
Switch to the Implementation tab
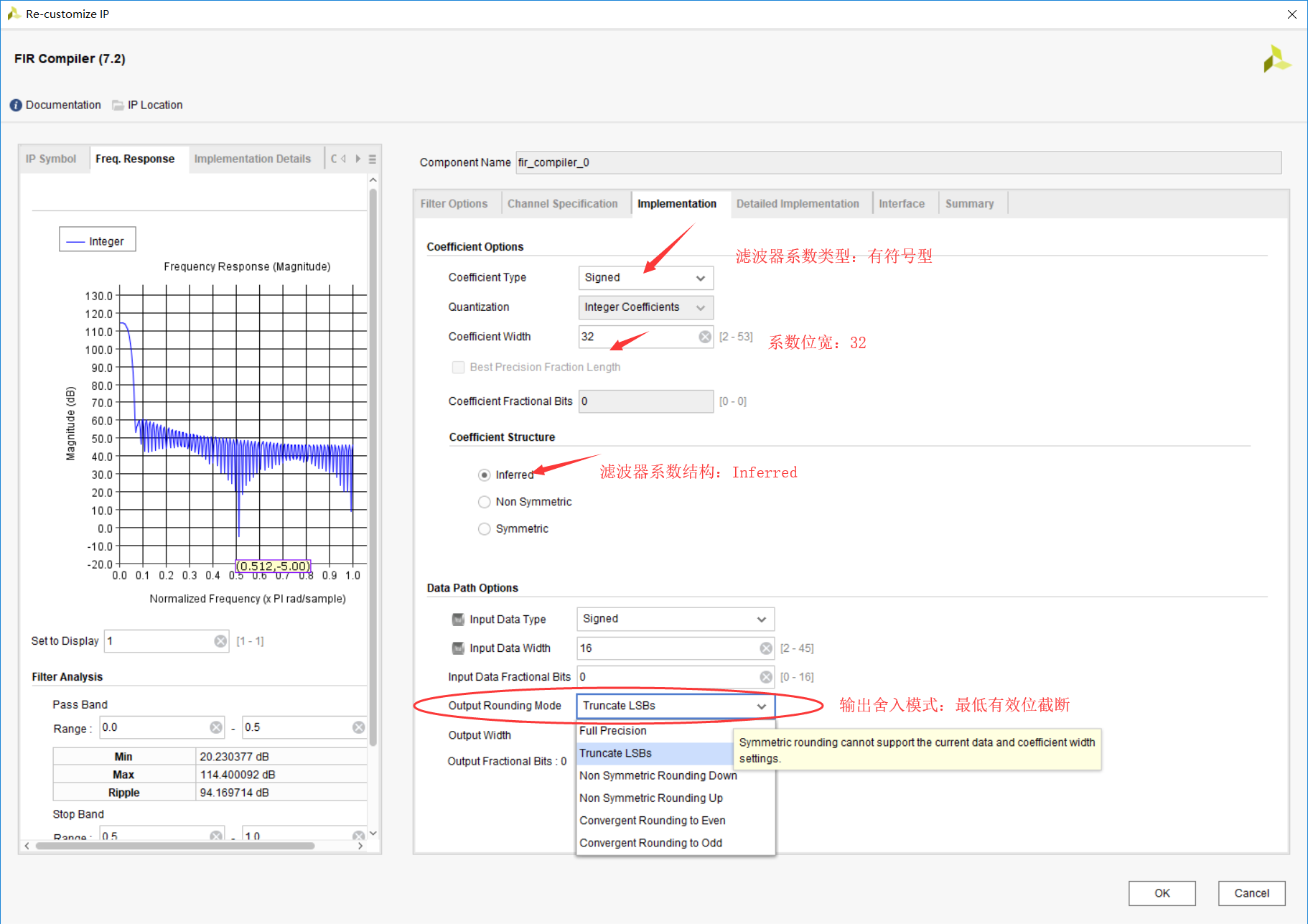(x=677, y=204)
